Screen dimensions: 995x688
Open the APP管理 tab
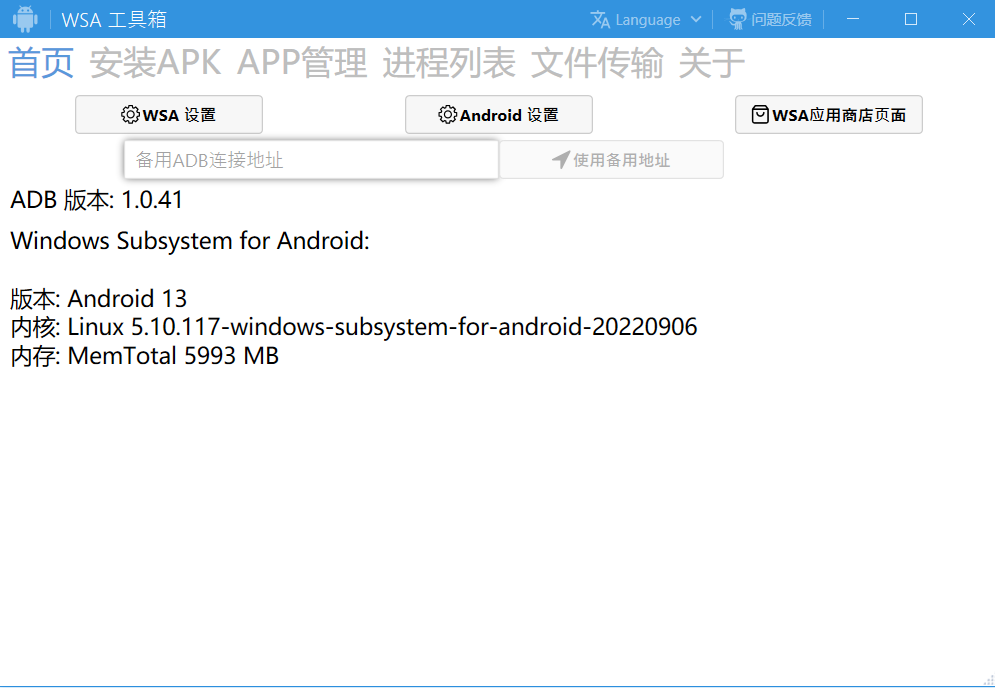(x=302, y=63)
